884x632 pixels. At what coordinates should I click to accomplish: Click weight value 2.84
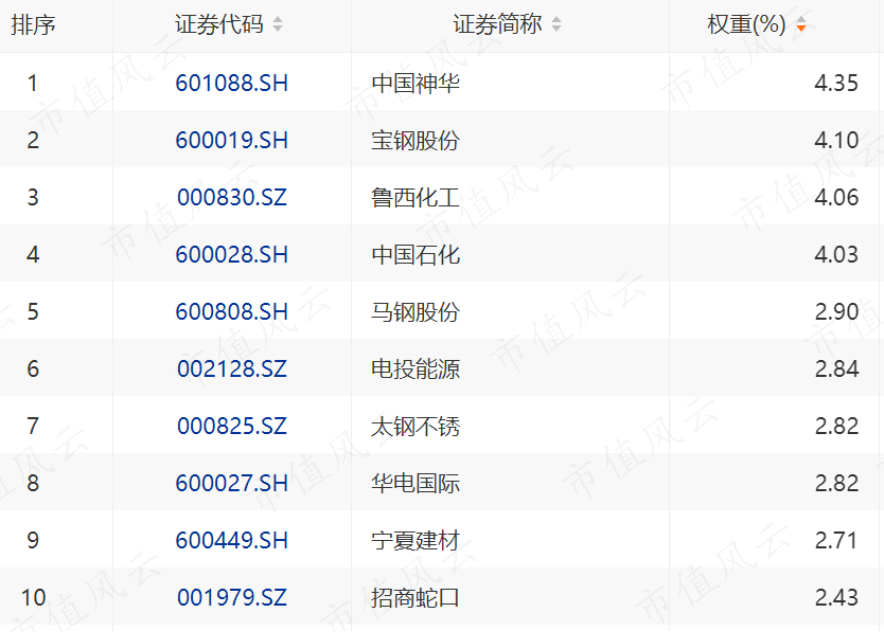point(837,369)
